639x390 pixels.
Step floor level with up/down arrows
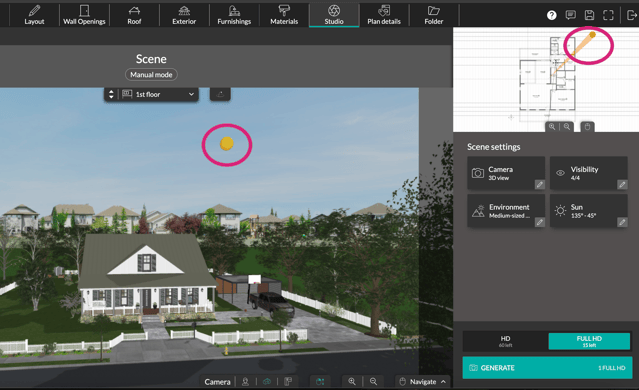(x=111, y=94)
